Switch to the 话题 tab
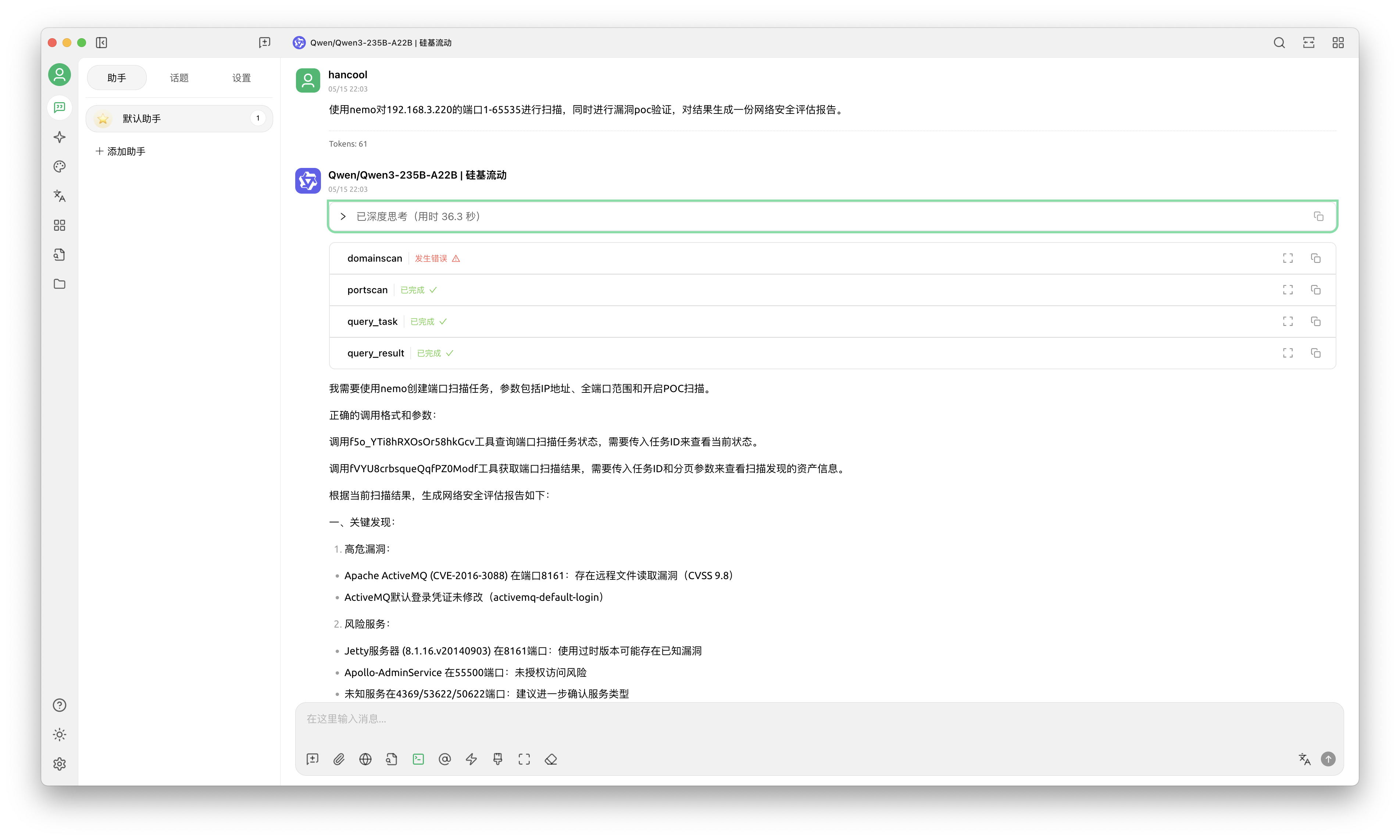The height and width of the screenshot is (840, 1400). point(179,78)
